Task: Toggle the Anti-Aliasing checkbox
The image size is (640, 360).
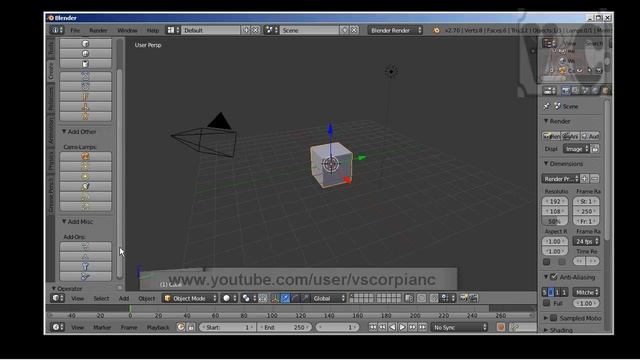Action: tap(554, 277)
